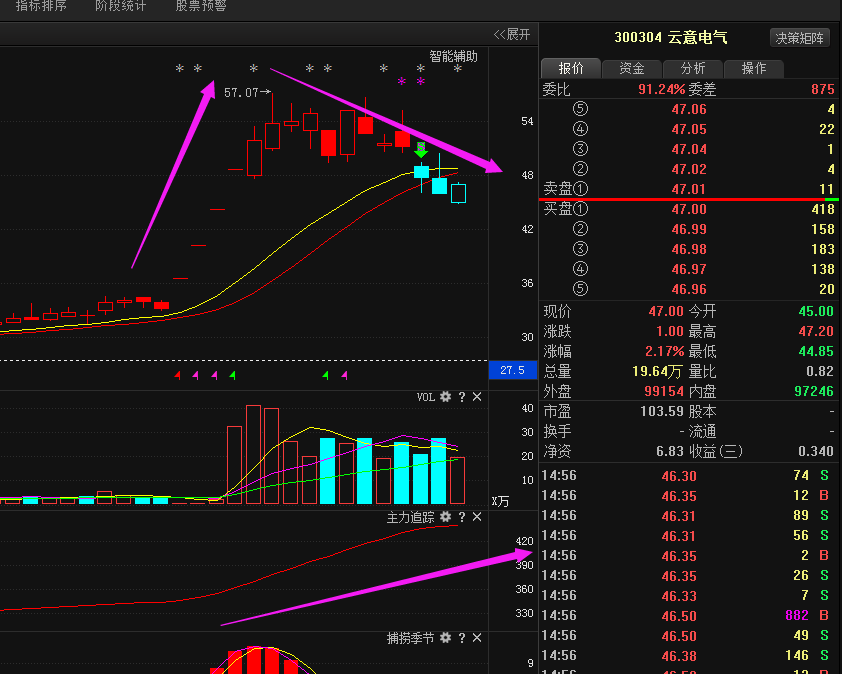
Task: Open the 阶段统计 menu
Action: (120, 6)
